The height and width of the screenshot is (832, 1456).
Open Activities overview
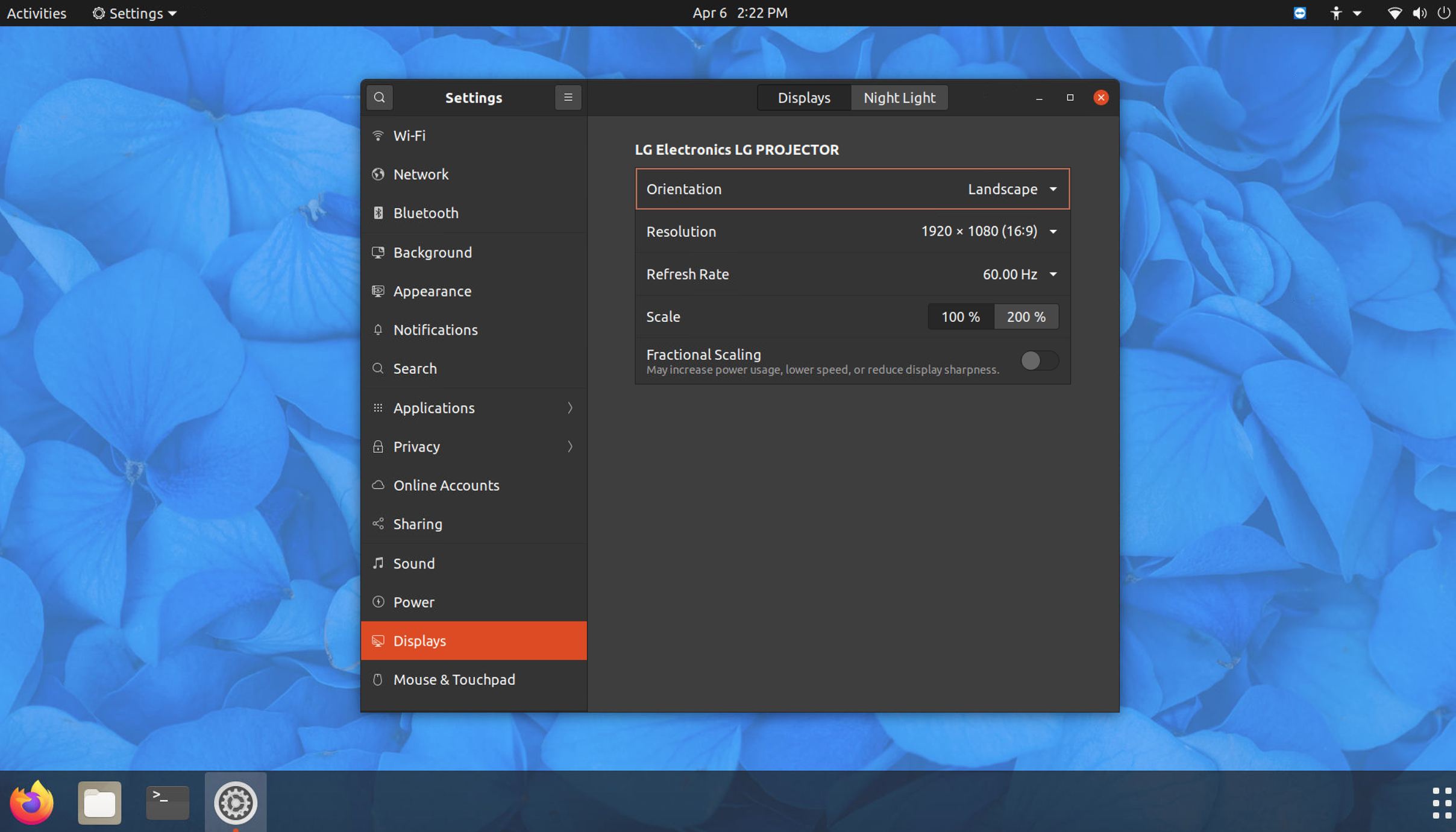tap(36, 13)
